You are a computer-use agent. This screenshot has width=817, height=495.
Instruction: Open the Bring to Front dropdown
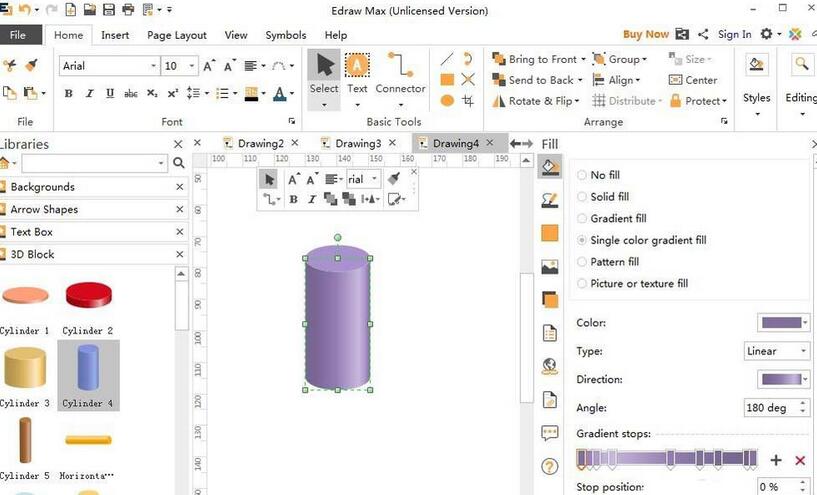click(584, 59)
